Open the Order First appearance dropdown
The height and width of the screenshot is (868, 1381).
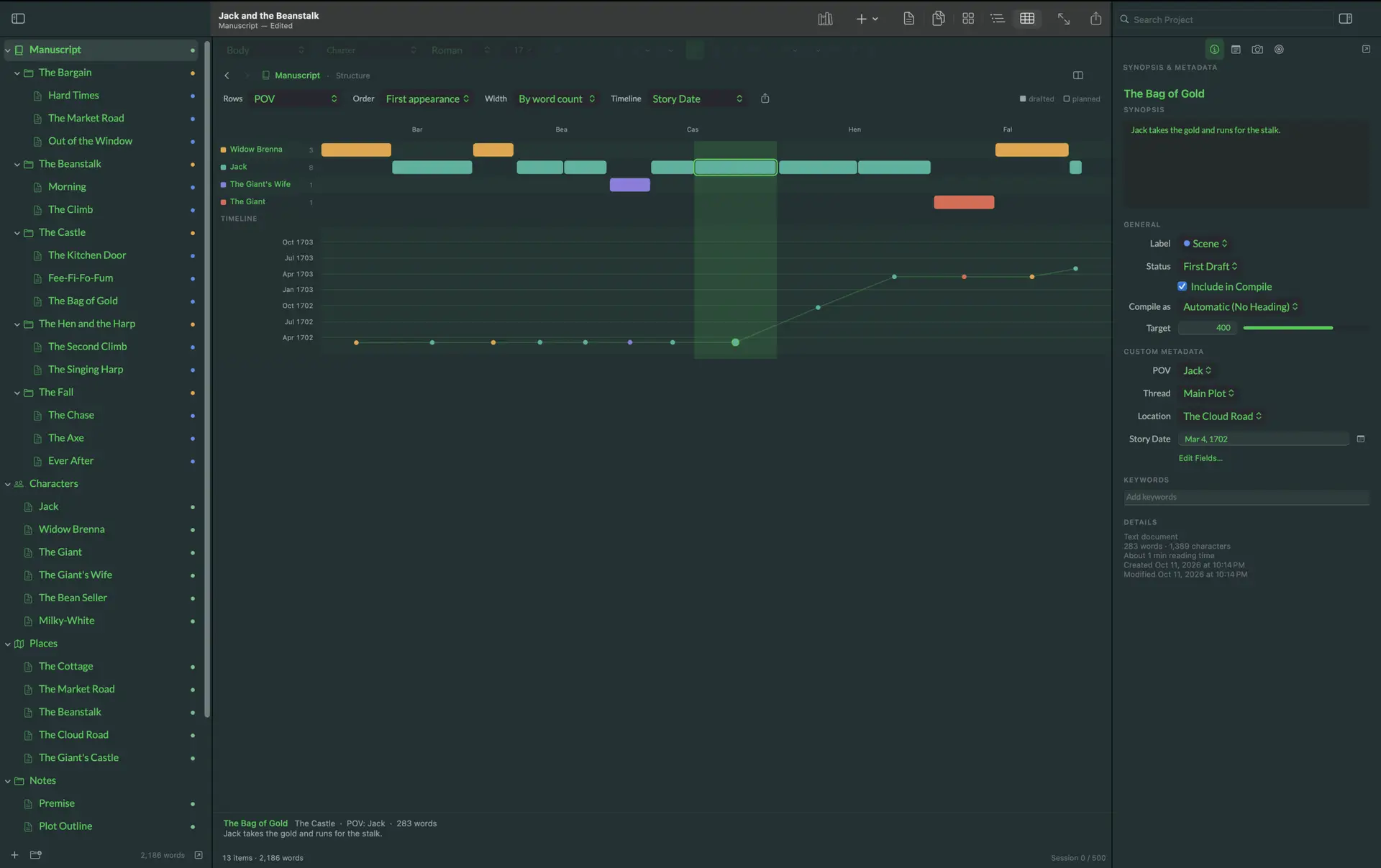(x=427, y=99)
